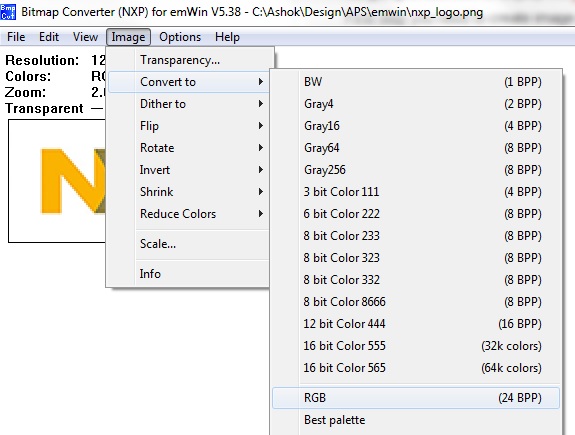Open the Help menu

coord(227,37)
